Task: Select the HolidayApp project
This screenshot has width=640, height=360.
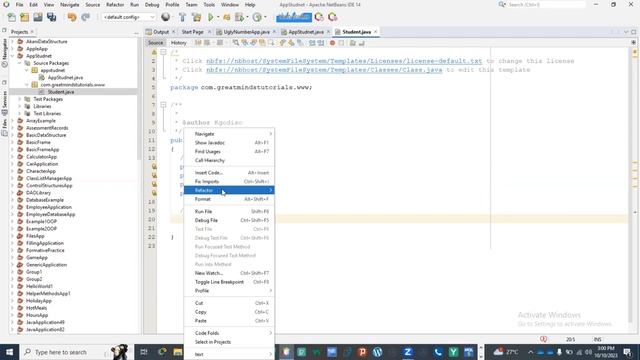Action: [39, 301]
